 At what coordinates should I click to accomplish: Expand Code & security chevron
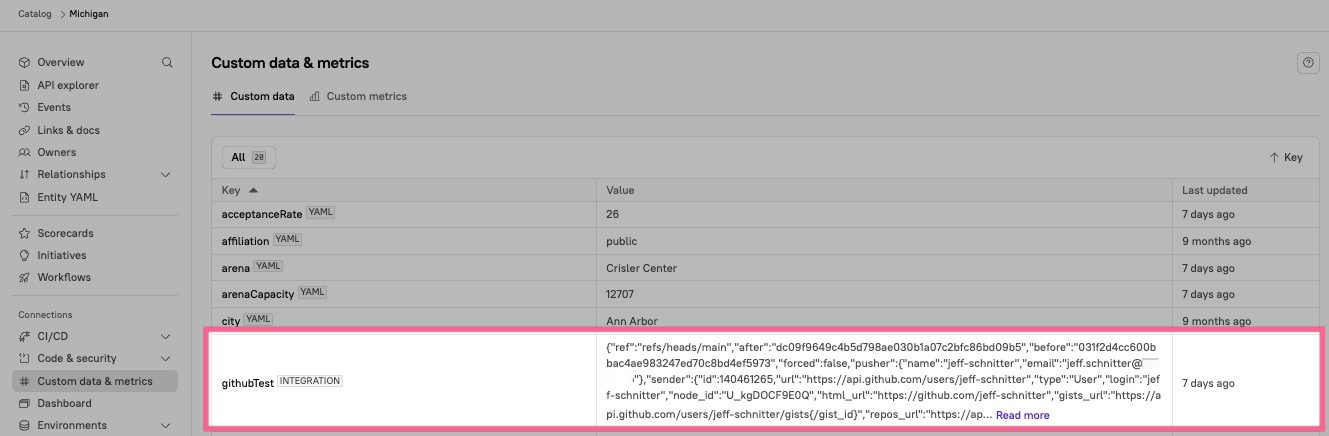(166, 358)
